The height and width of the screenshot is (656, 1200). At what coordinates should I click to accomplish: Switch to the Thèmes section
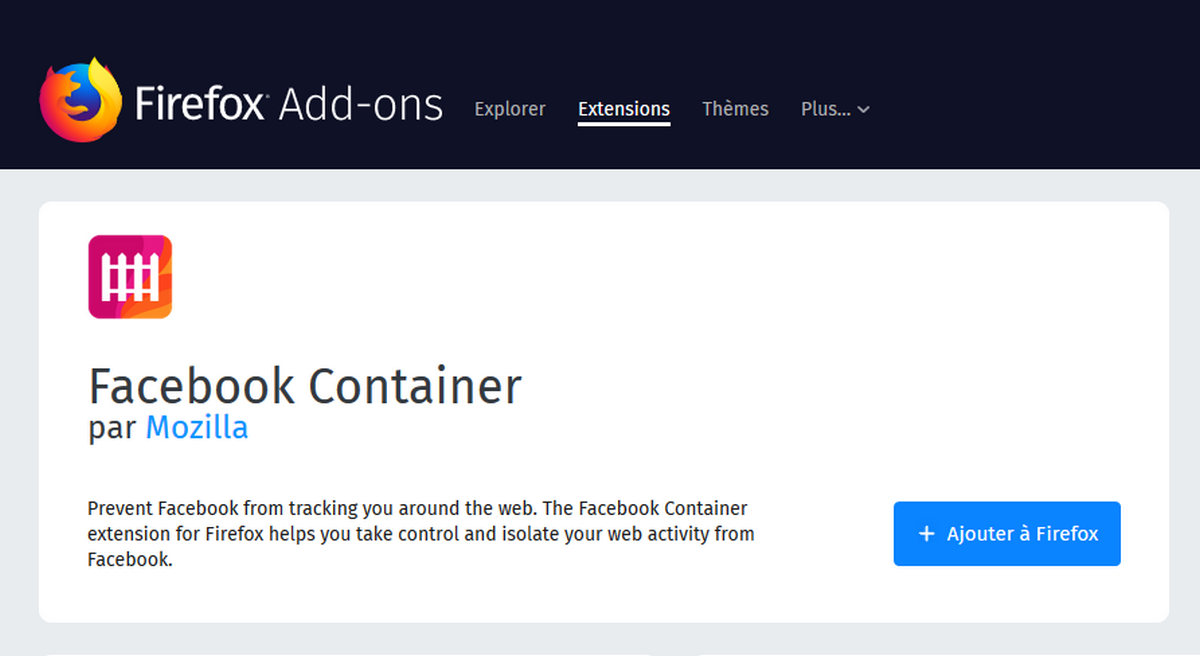(x=735, y=109)
